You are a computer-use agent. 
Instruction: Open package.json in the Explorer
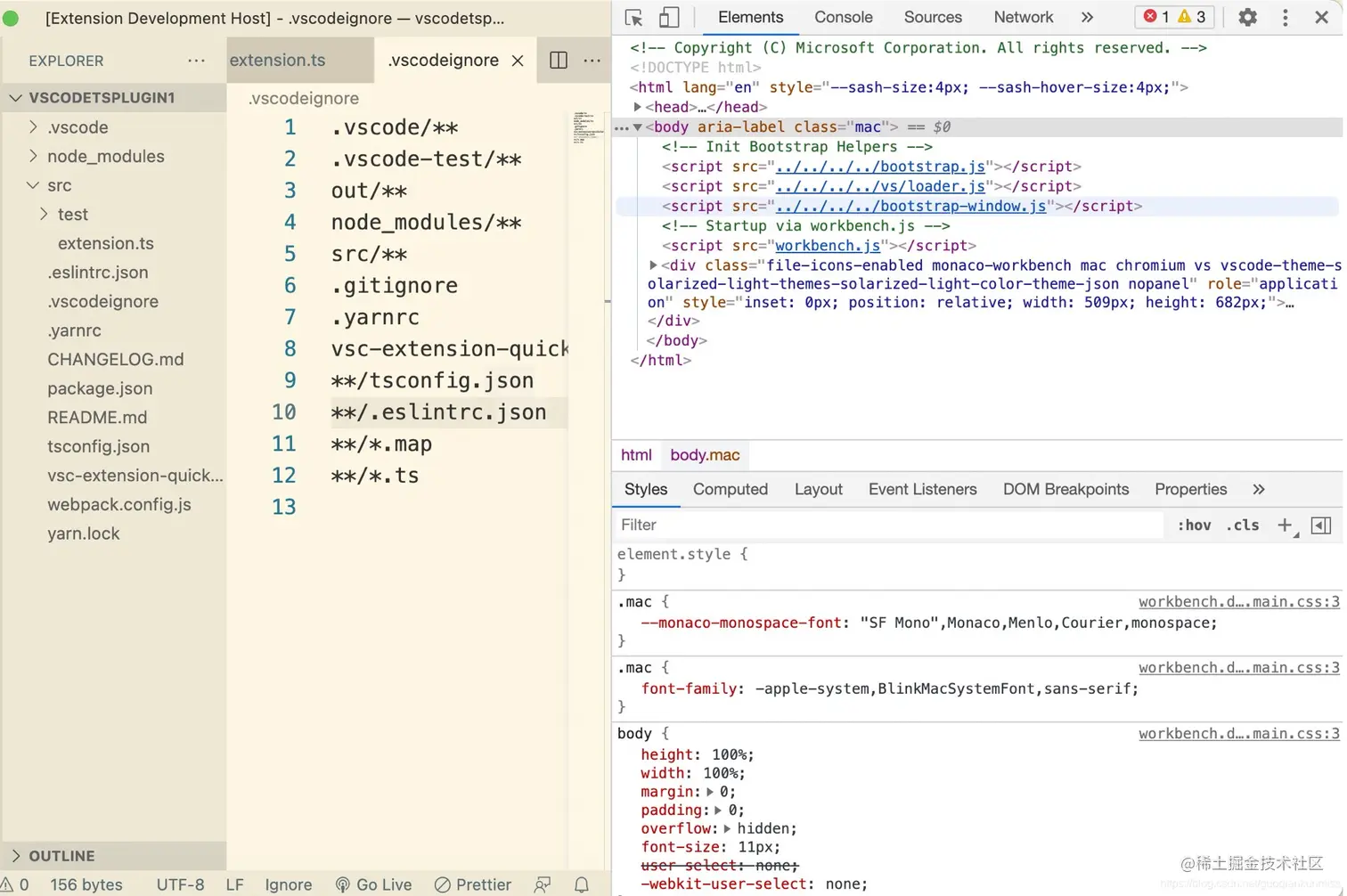click(x=100, y=388)
